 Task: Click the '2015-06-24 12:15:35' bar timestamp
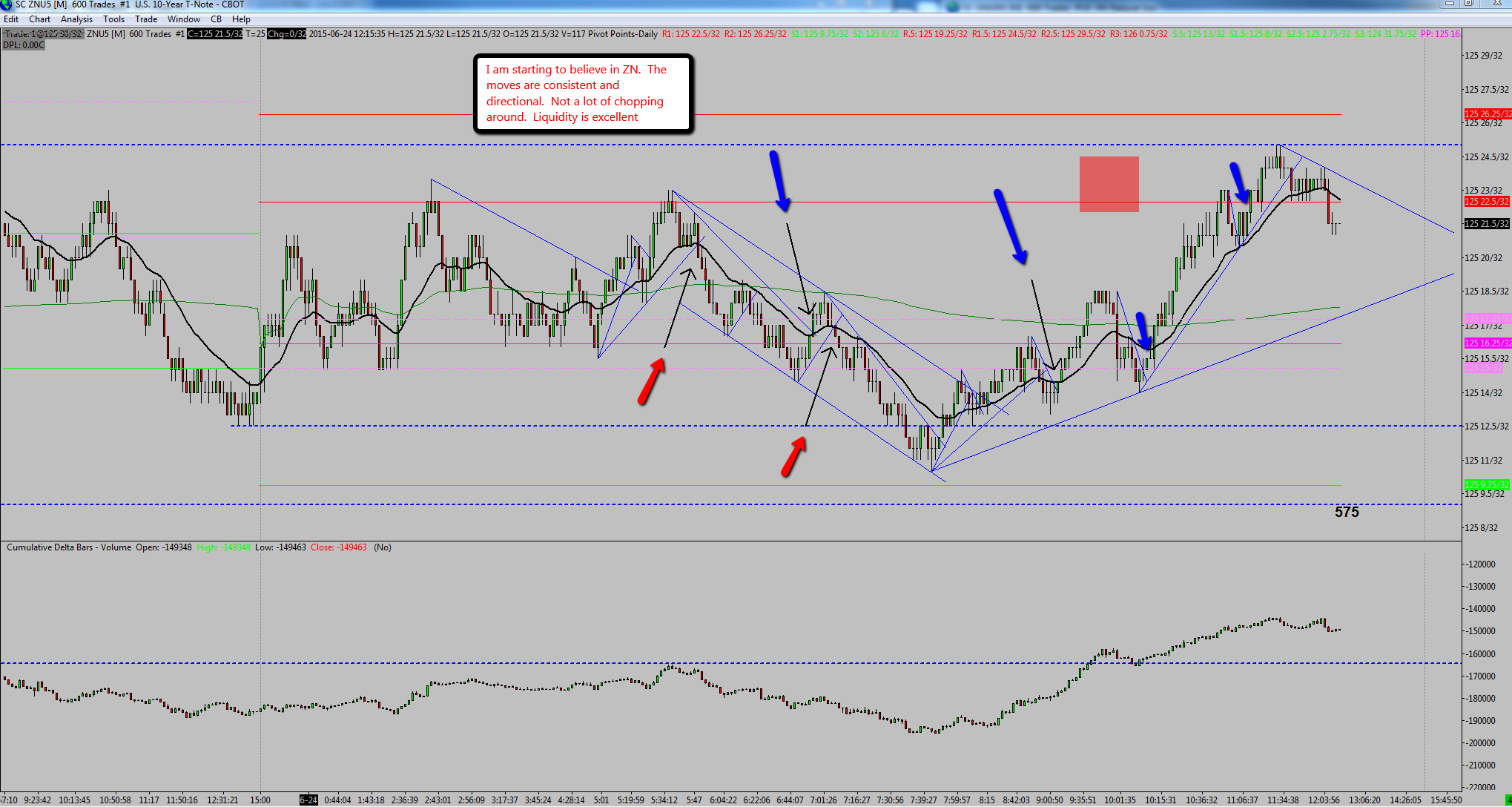tap(347, 34)
